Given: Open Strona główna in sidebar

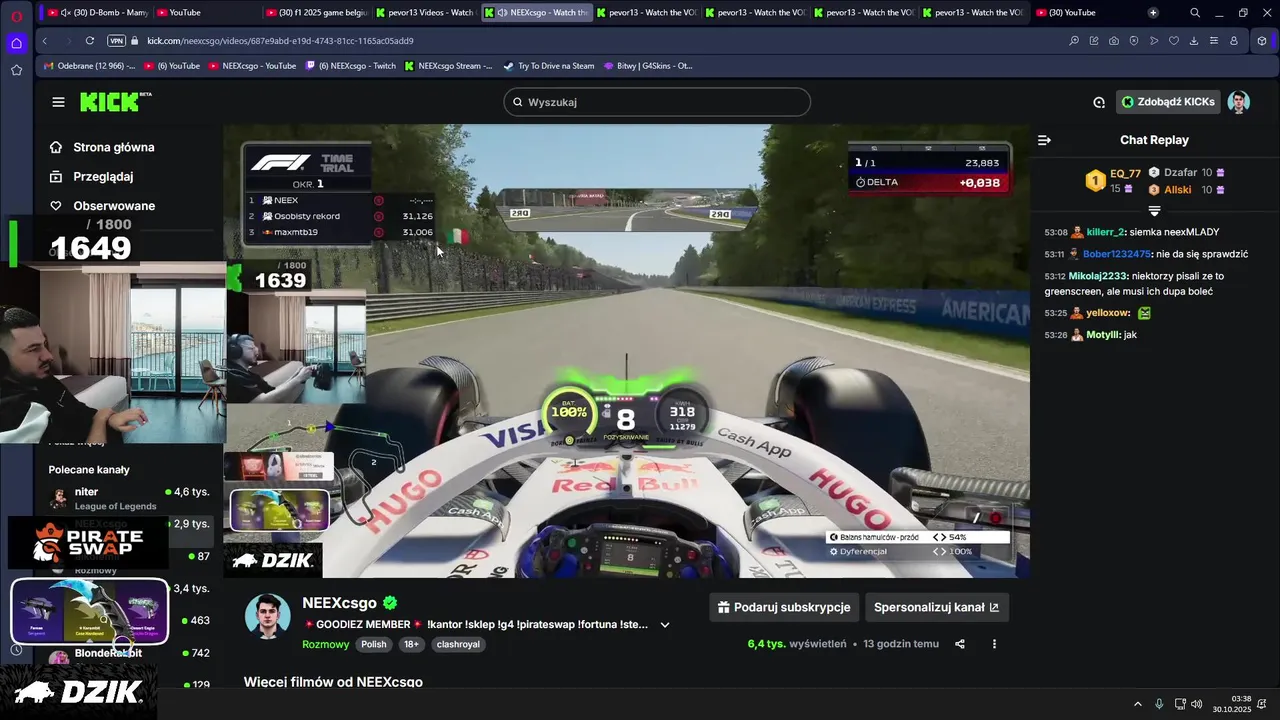Looking at the screenshot, I should coord(102,147).
